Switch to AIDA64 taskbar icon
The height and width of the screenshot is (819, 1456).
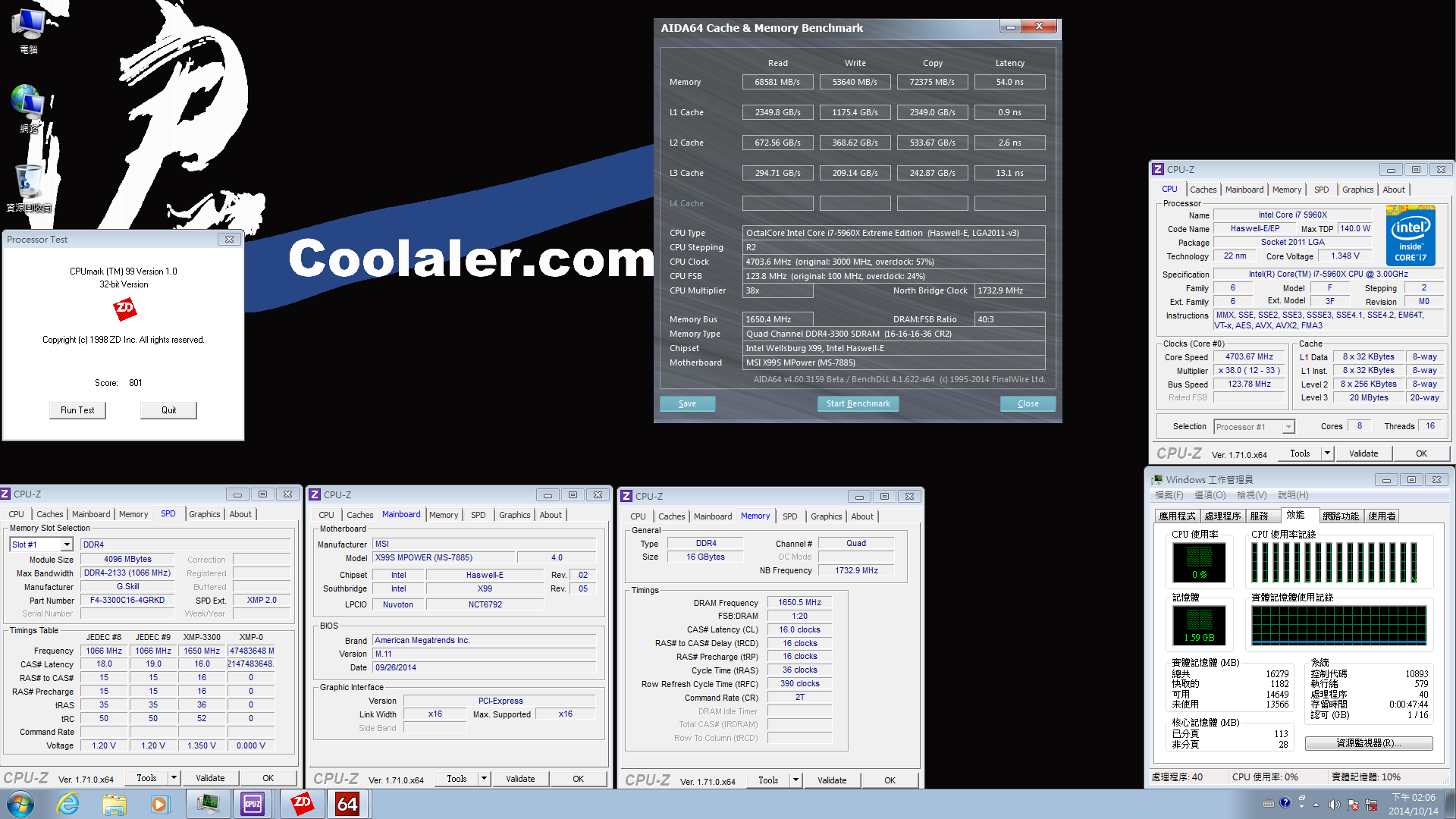coord(348,804)
